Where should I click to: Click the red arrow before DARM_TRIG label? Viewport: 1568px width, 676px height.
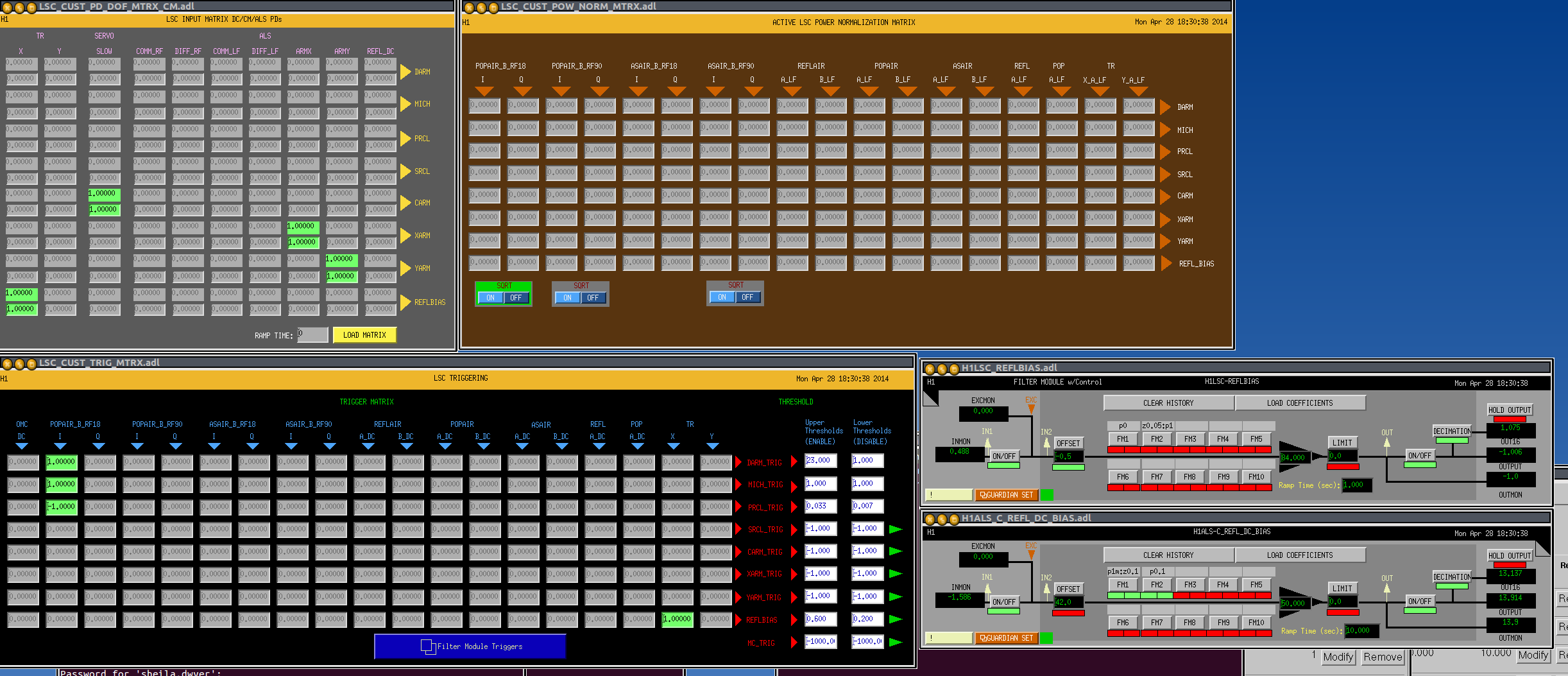tap(738, 462)
